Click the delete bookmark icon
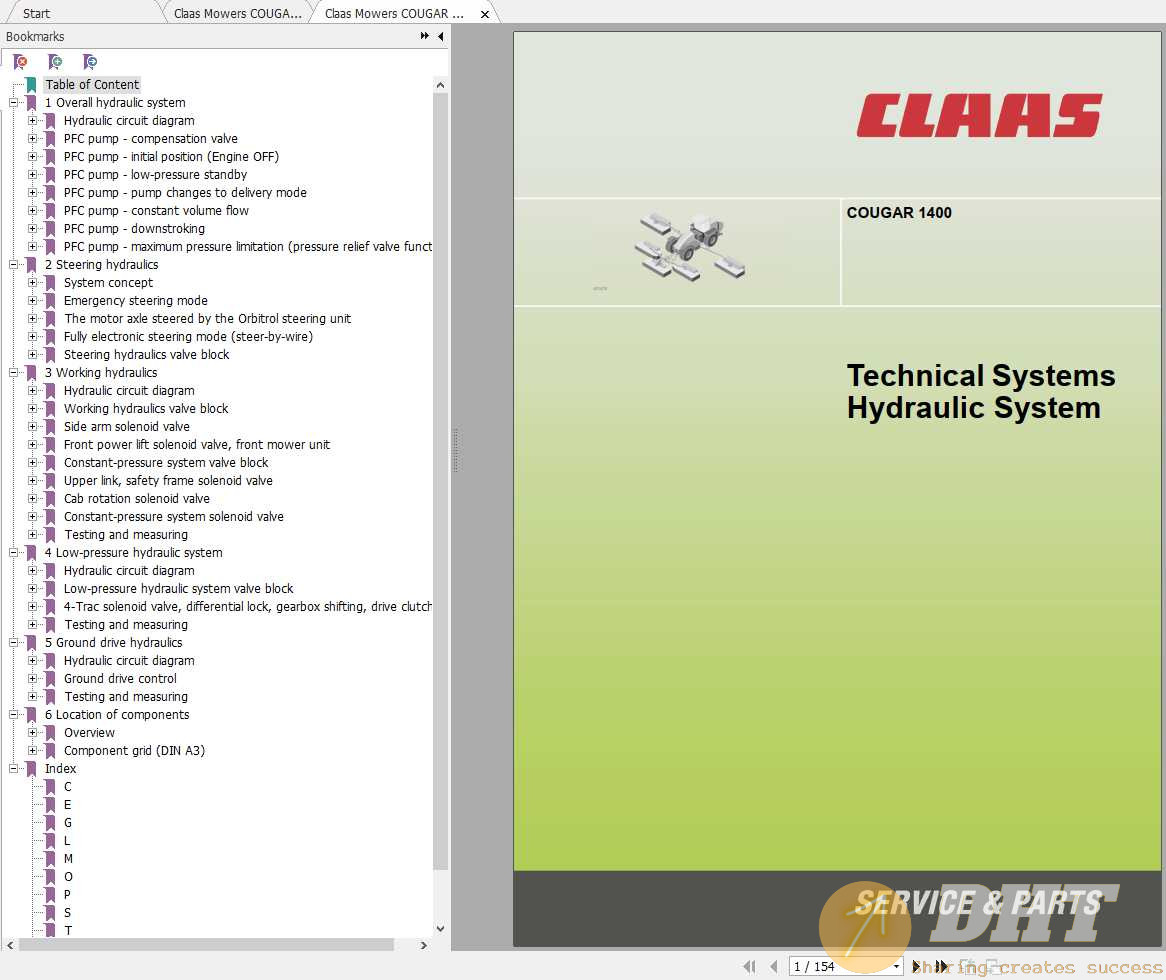The height and width of the screenshot is (980, 1166). (21, 62)
